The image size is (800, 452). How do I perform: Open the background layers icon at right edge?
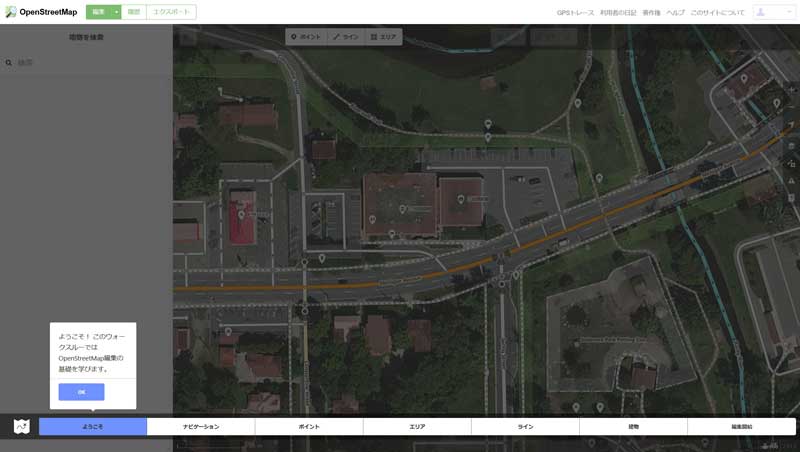pos(792,146)
